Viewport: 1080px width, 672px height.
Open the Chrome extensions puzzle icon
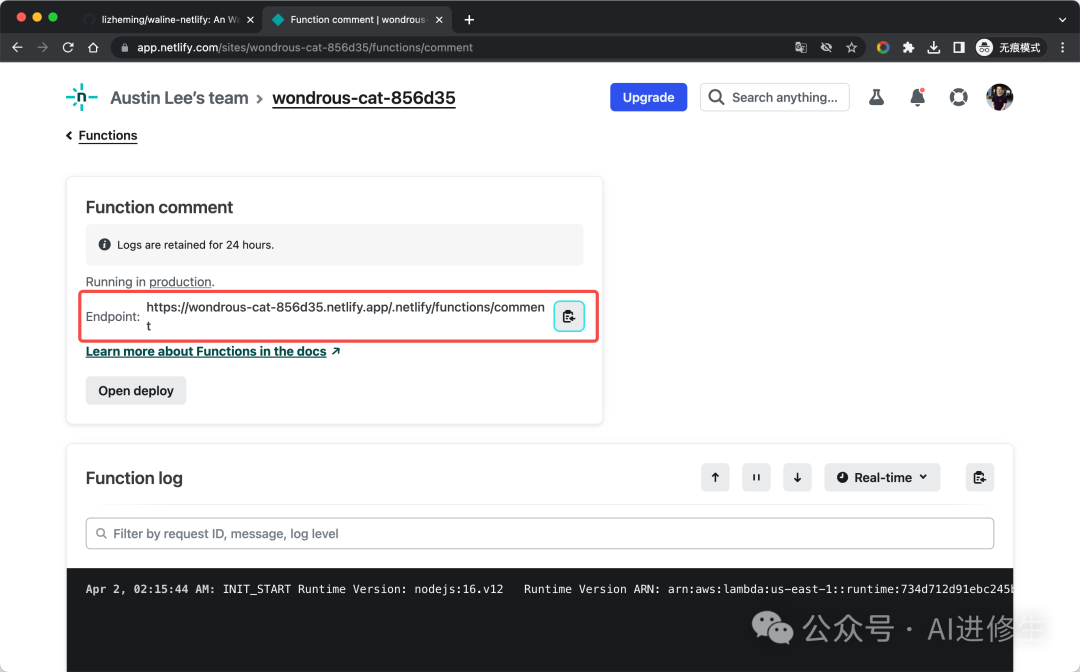(908, 48)
